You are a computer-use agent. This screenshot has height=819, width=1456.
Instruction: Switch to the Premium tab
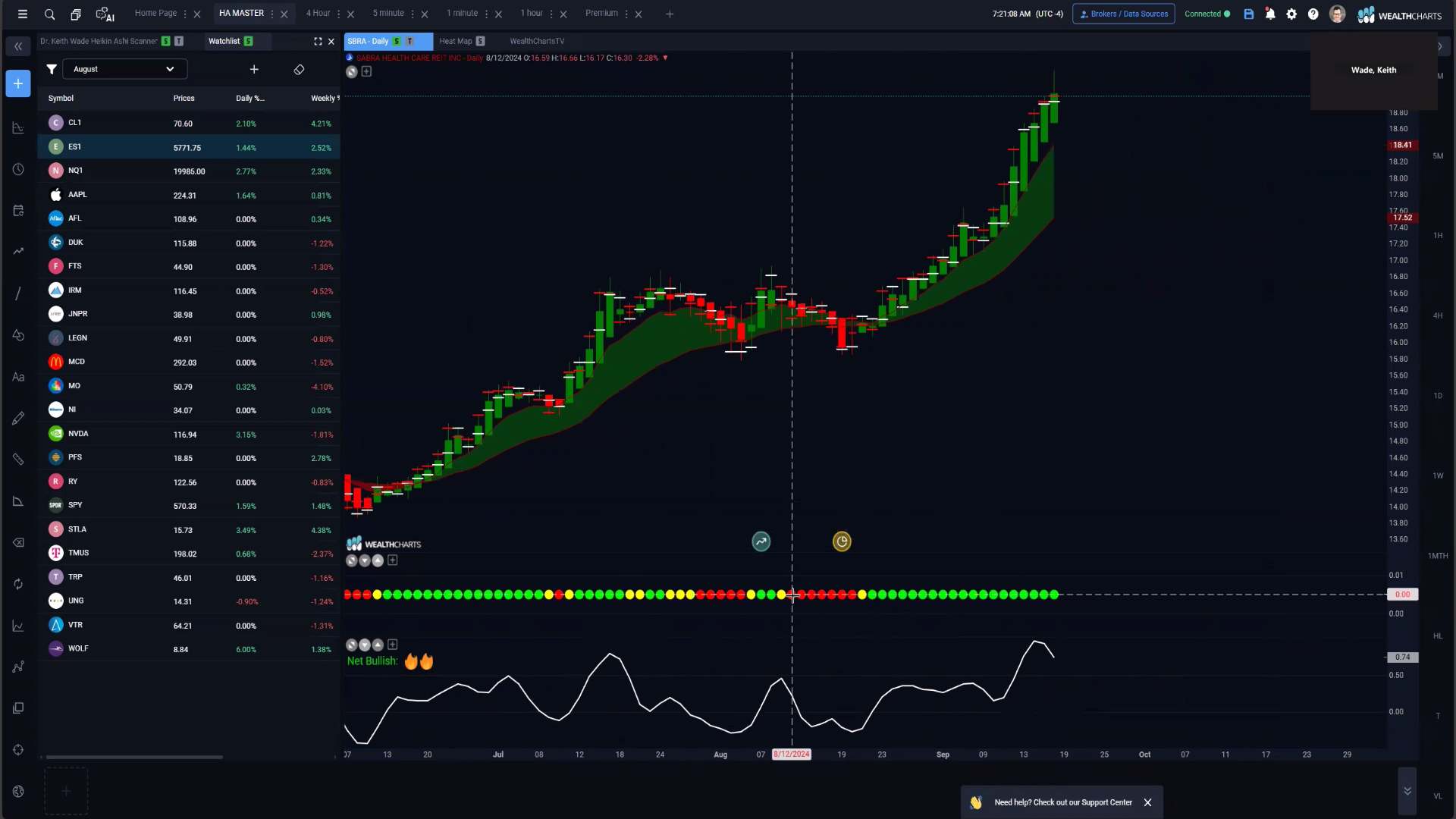point(601,14)
